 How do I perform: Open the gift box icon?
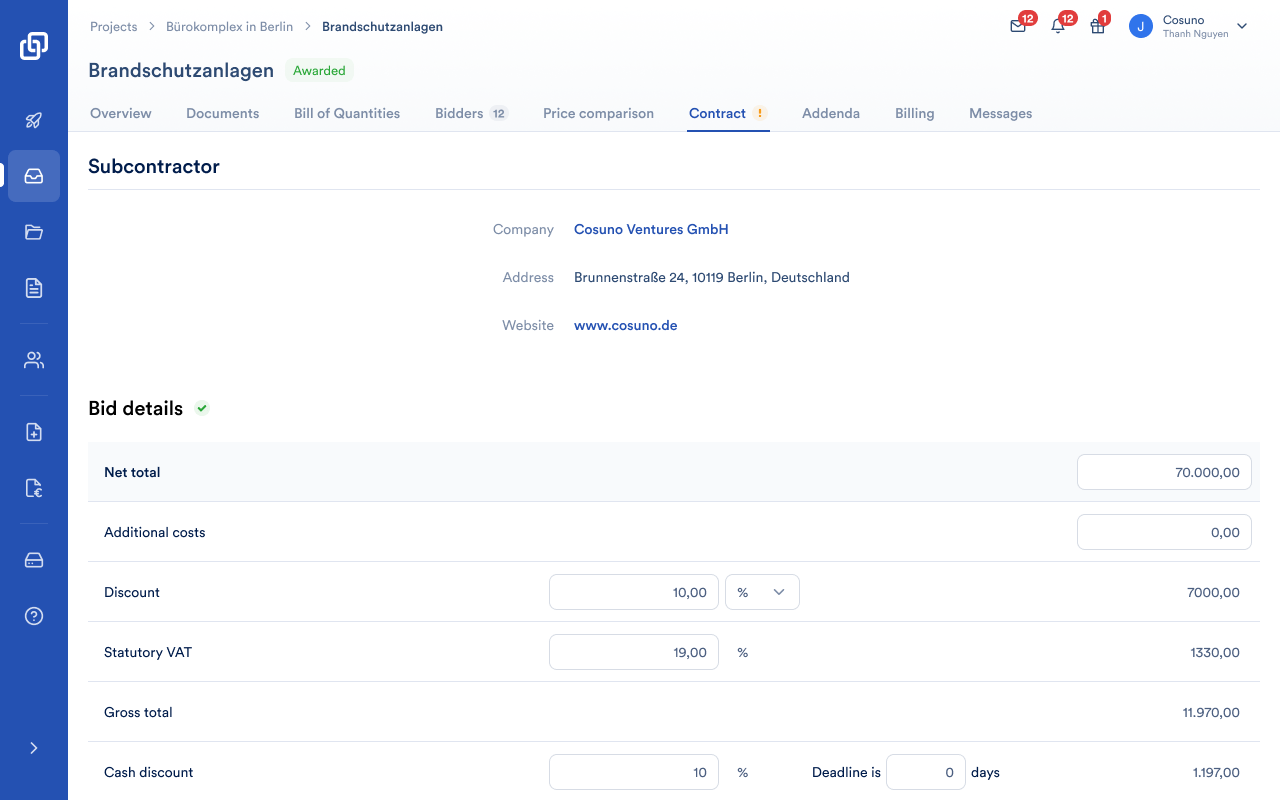pyautogui.click(x=1098, y=27)
